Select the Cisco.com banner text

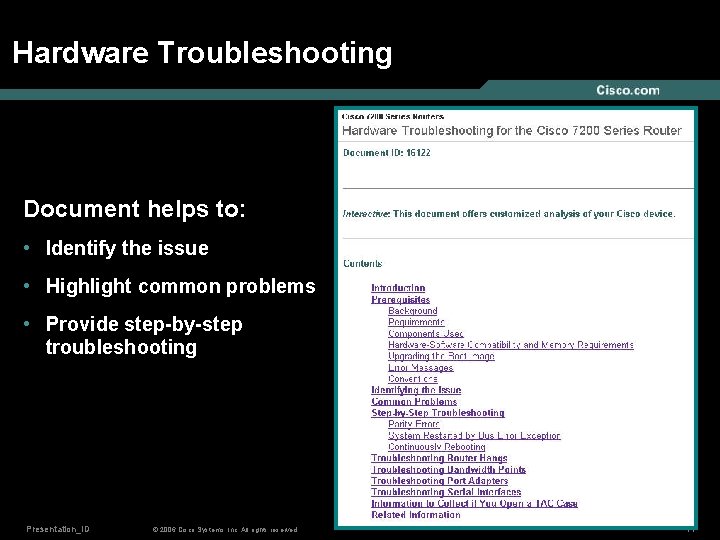click(x=628, y=90)
